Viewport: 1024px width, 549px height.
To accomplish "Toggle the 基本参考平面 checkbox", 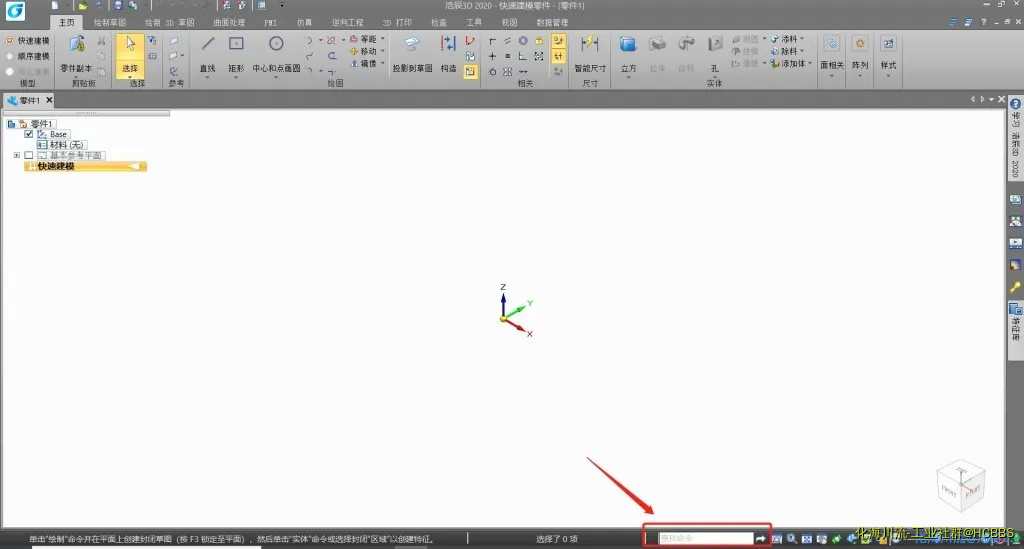I will 29,155.
